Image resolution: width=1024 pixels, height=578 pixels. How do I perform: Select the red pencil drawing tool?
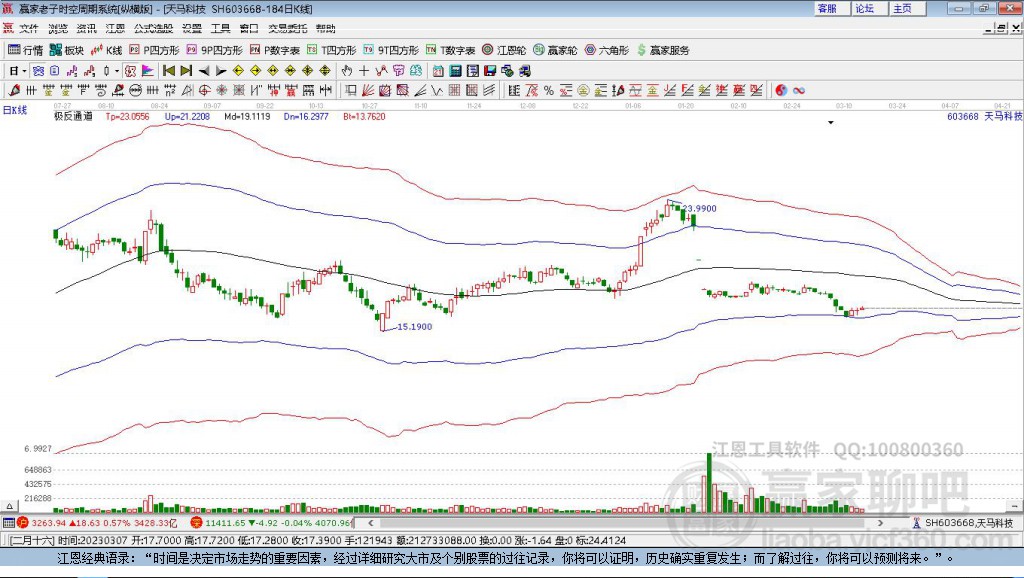(14, 90)
